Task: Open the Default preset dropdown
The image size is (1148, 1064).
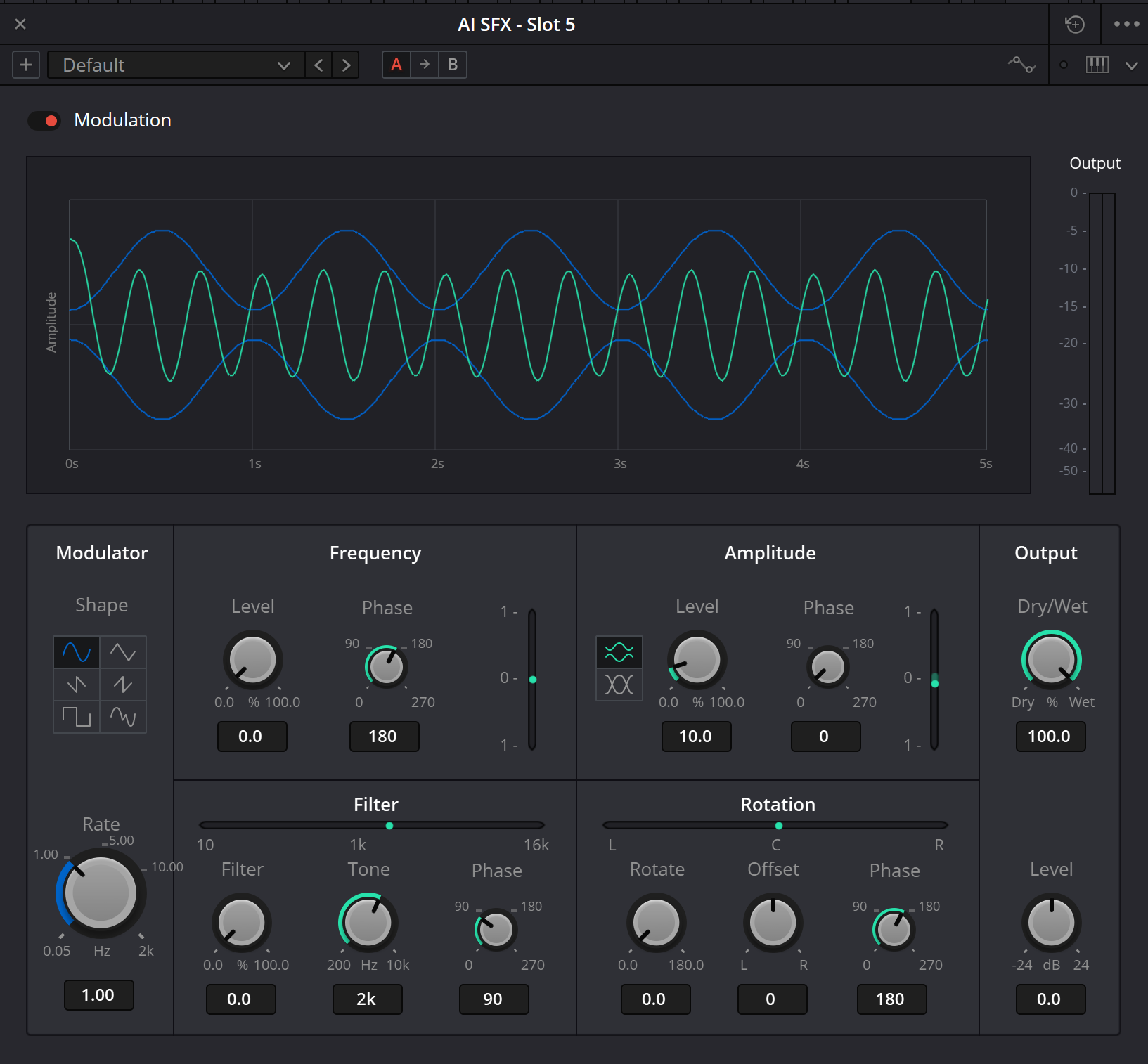Action: coord(176,65)
